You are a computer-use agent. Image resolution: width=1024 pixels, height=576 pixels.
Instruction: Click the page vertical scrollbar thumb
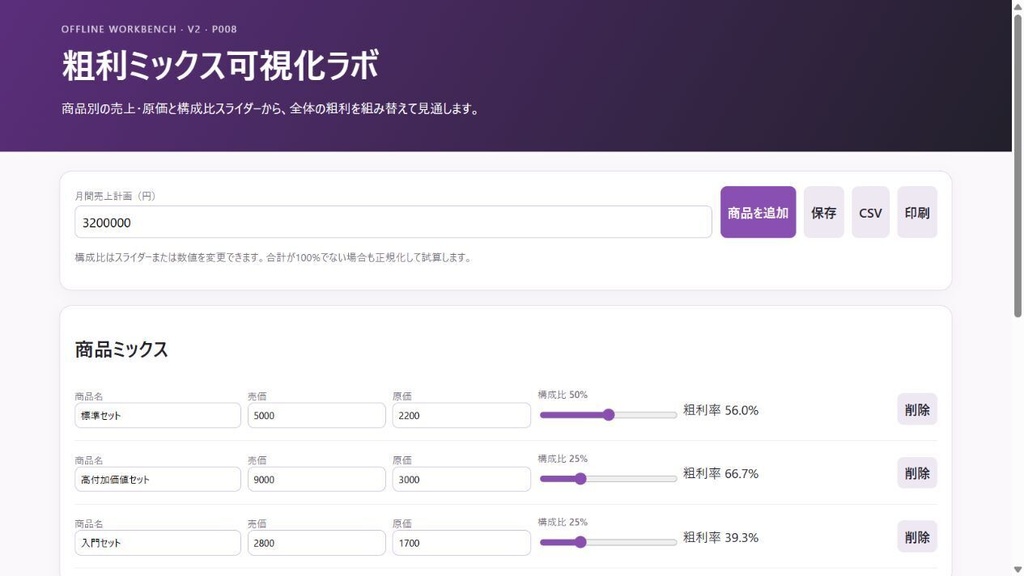click(x=1017, y=165)
